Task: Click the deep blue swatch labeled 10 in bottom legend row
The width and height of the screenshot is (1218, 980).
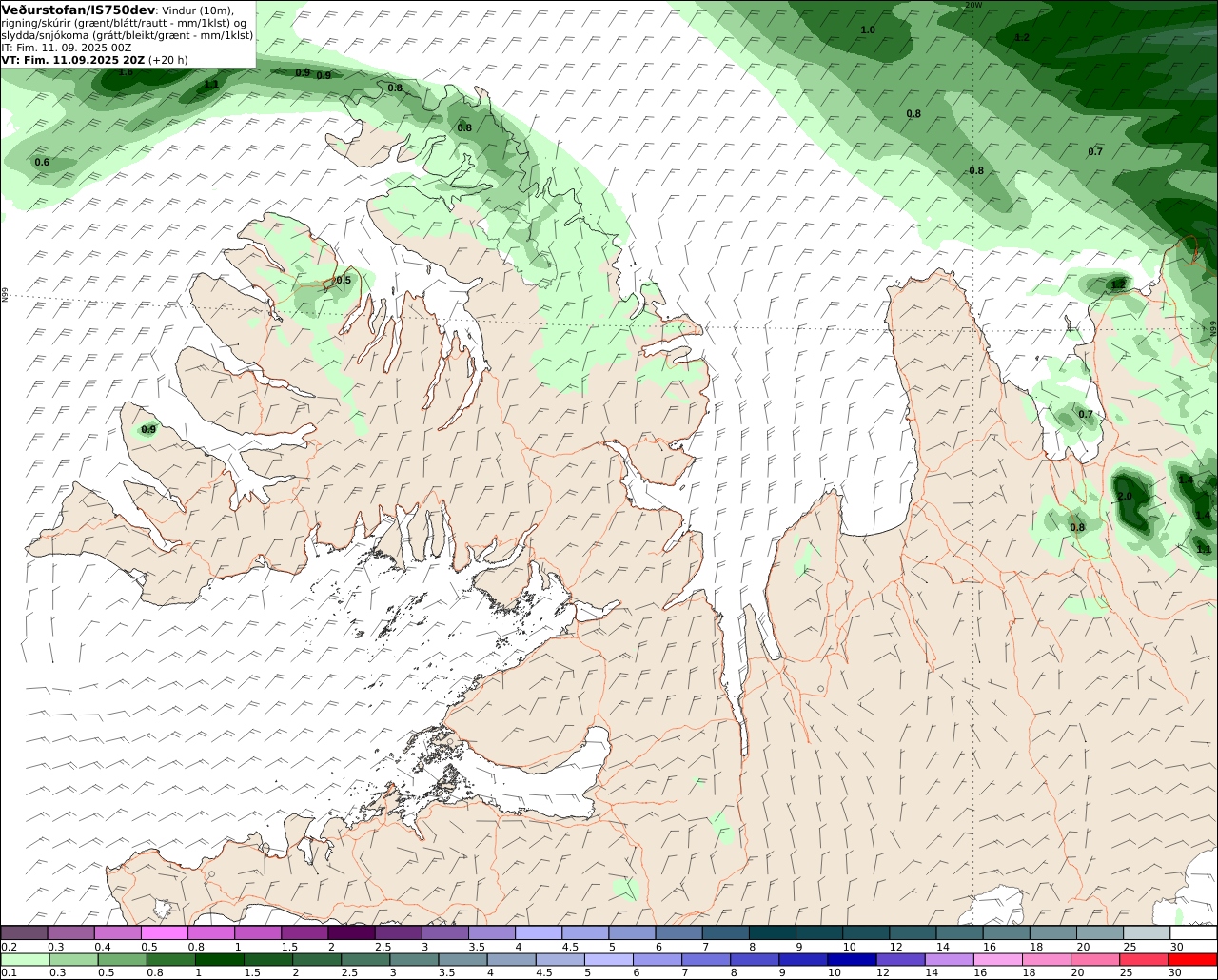Action: (851, 960)
